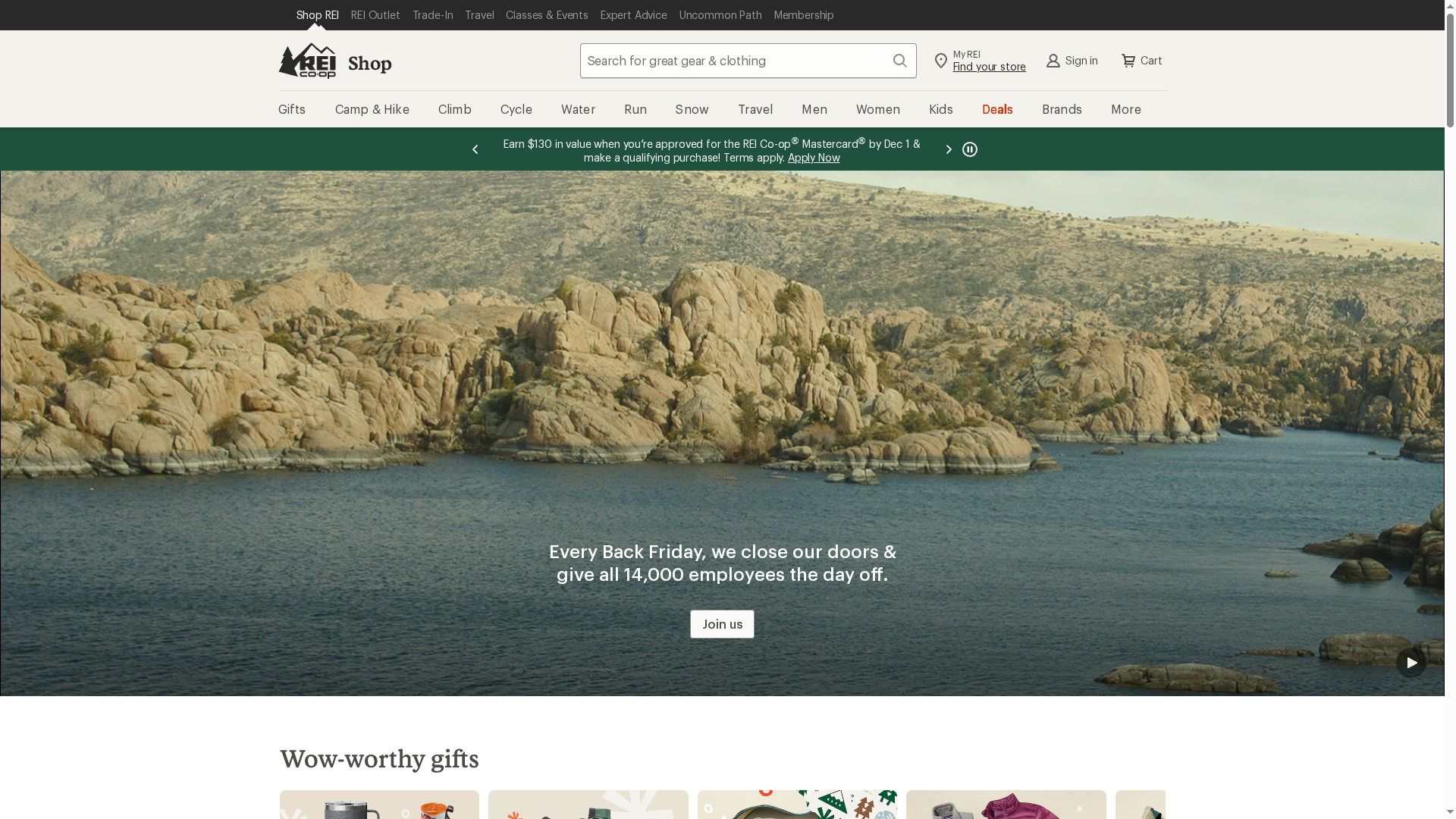The height and width of the screenshot is (819, 1456).
Task: Open the shopping Cart
Action: coord(1130,61)
